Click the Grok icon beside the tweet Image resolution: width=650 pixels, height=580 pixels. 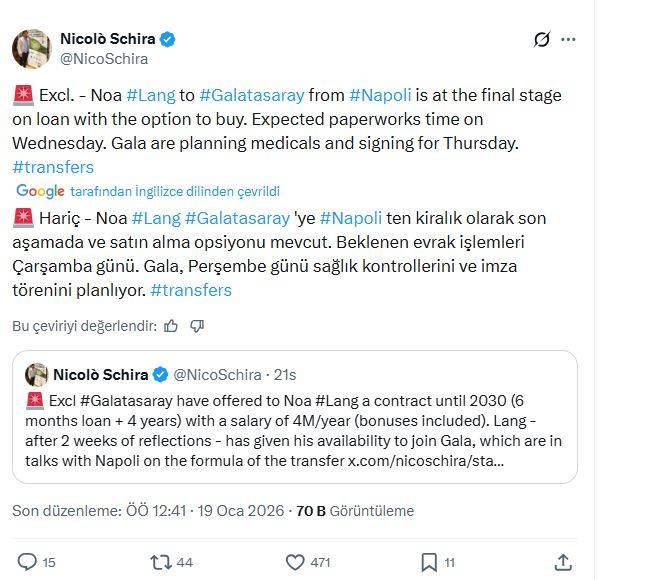point(542,40)
